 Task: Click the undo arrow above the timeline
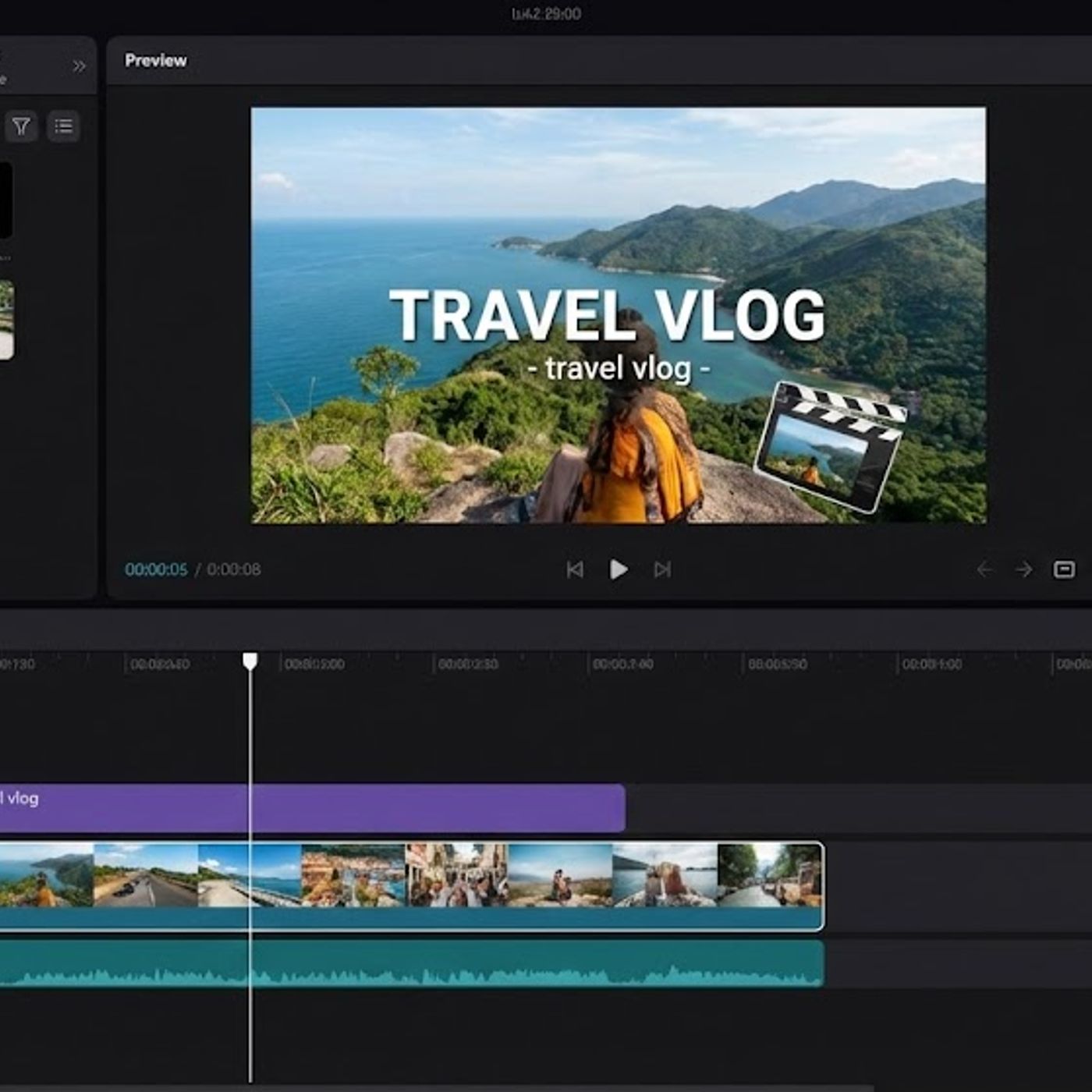(x=985, y=570)
